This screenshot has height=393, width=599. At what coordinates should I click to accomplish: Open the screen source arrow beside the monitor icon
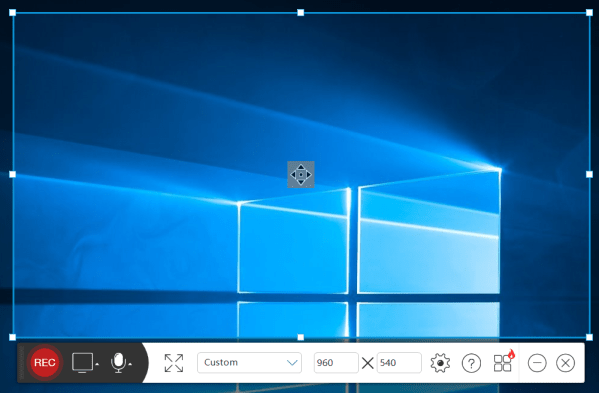click(97, 364)
